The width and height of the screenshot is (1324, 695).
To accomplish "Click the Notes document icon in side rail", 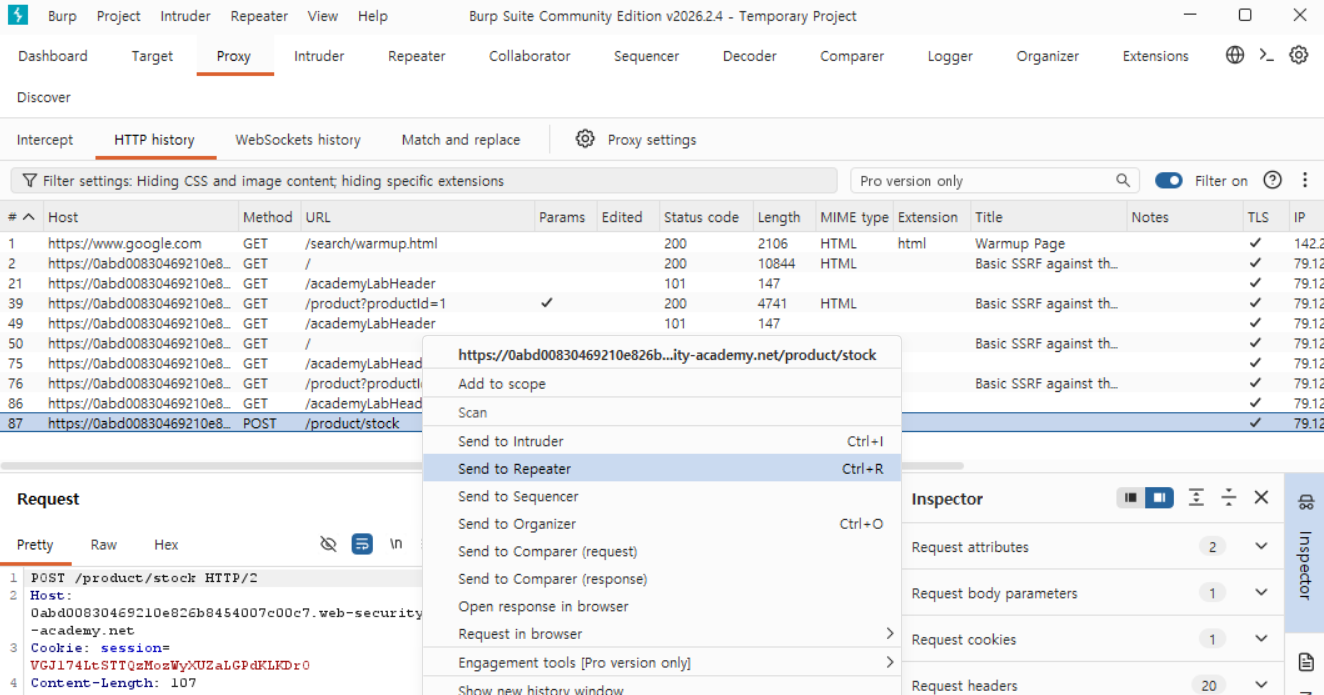I will click(x=1305, y=662).
